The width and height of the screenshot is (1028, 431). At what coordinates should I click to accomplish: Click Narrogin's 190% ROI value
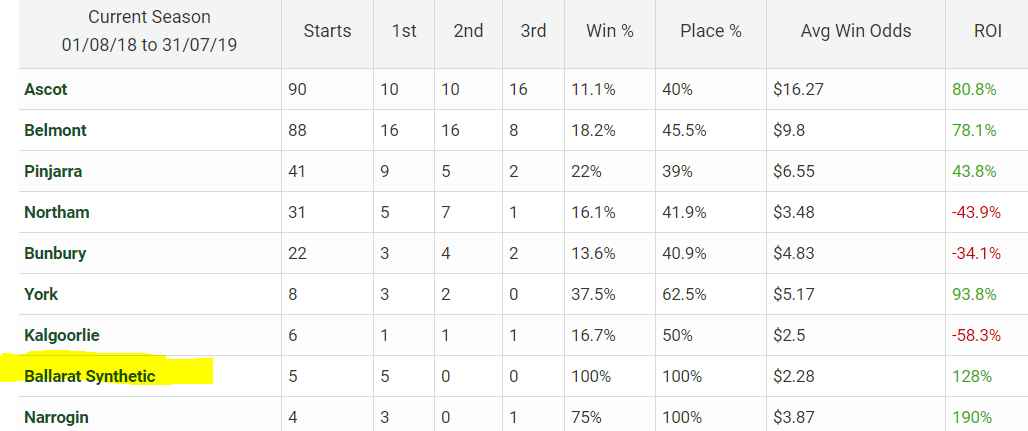[x=972, y=417]
